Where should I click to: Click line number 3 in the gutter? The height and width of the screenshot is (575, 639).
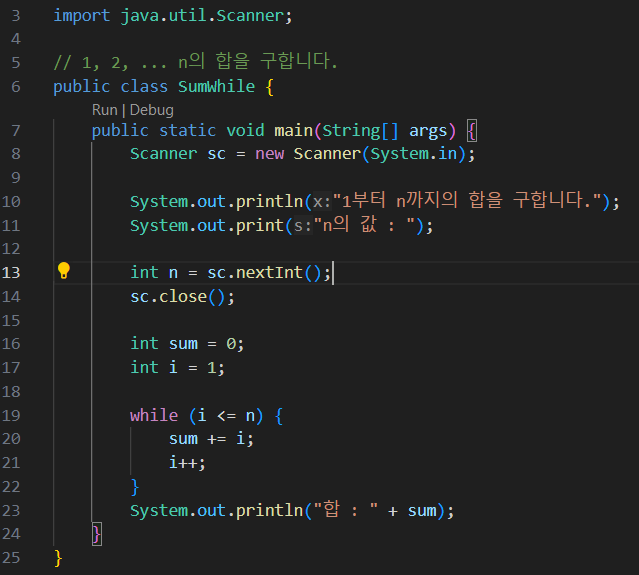(x=15, y=15)
